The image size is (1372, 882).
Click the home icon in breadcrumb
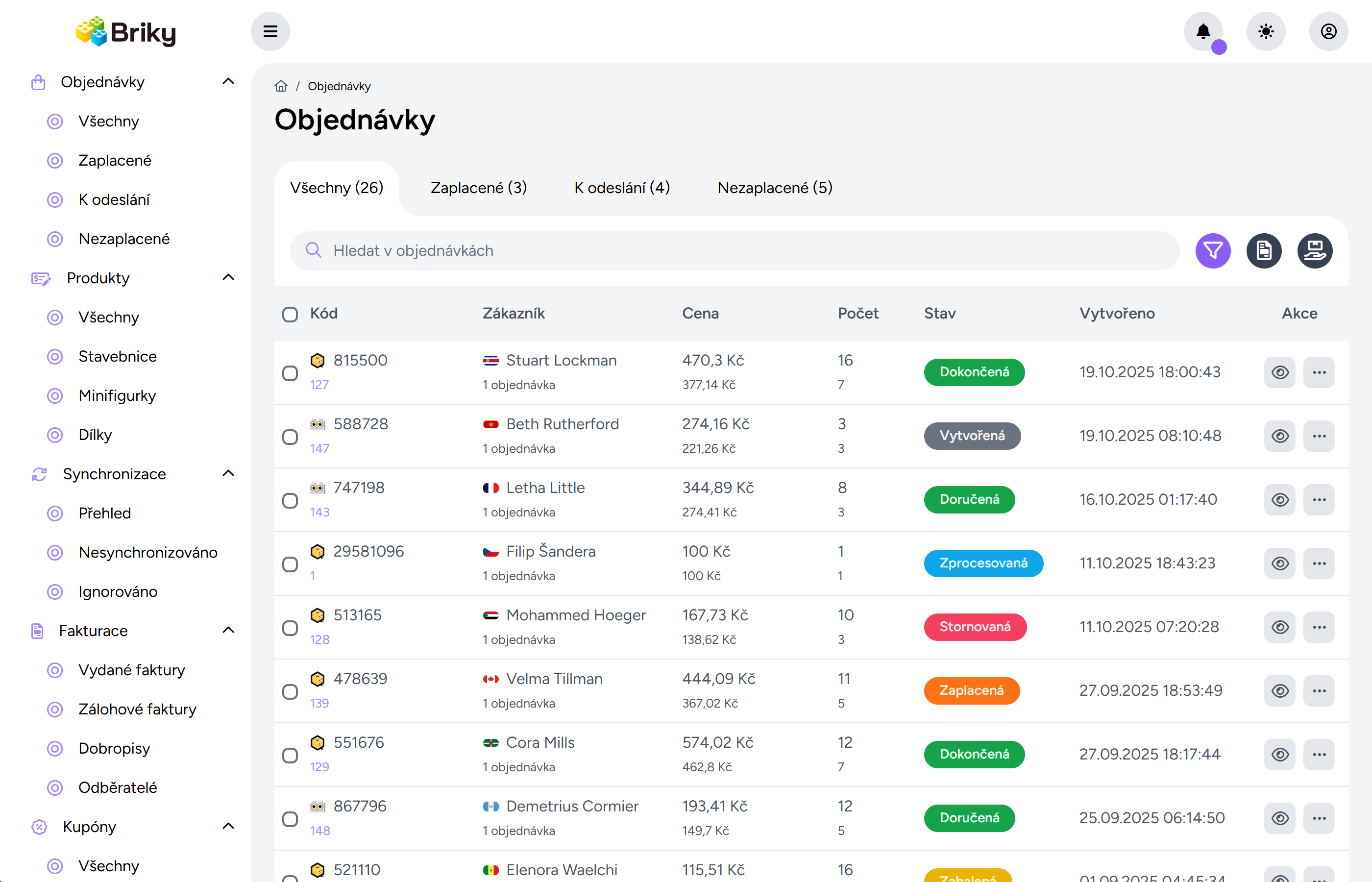(x=281, y=86)
